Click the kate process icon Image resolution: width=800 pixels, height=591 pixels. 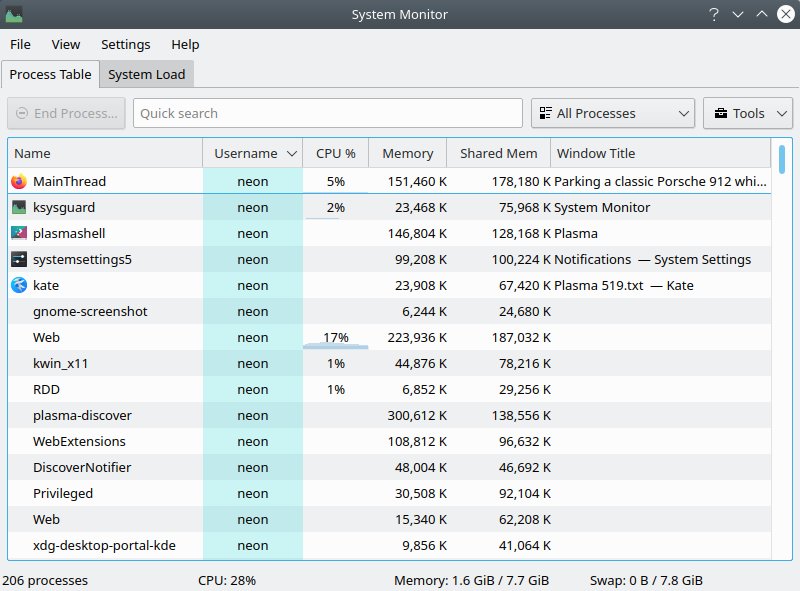point(19,286)
